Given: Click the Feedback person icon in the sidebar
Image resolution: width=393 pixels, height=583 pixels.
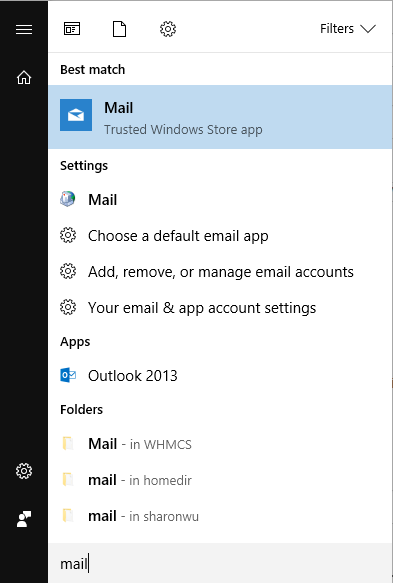Looking at the screenshot, I should (24, 519).
